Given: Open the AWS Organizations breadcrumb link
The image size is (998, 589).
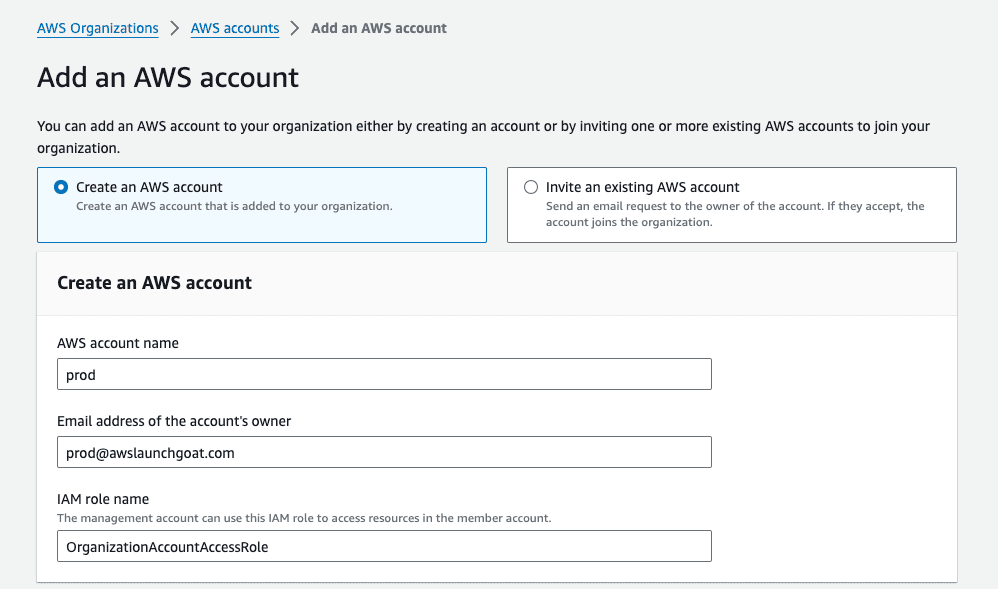Looking at the screenshot, I should (97, 28).
